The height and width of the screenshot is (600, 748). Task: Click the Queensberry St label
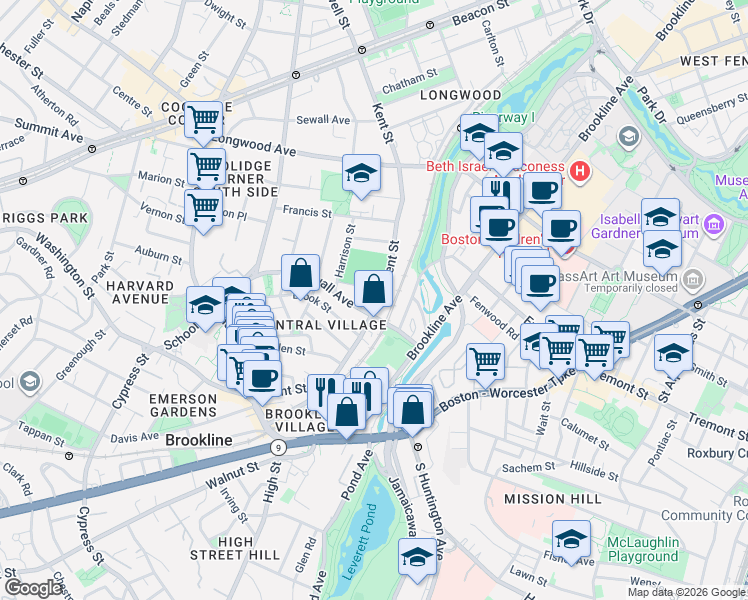pos(712,108)
